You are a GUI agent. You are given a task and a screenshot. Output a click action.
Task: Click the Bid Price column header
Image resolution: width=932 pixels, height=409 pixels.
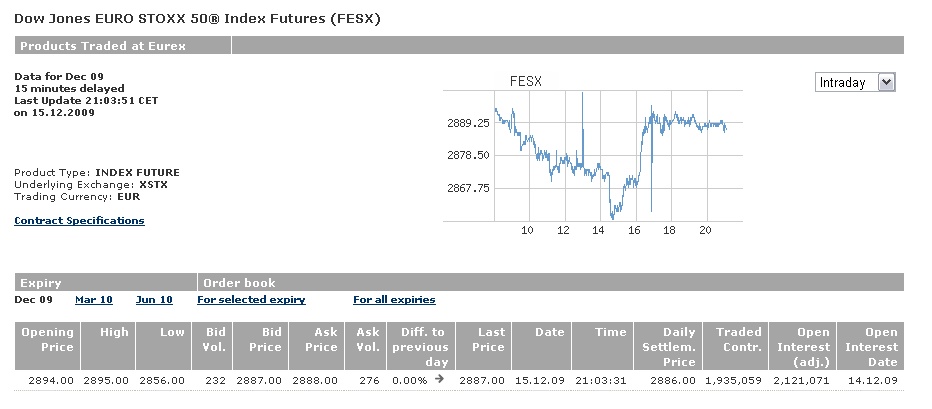pos(264,340)
